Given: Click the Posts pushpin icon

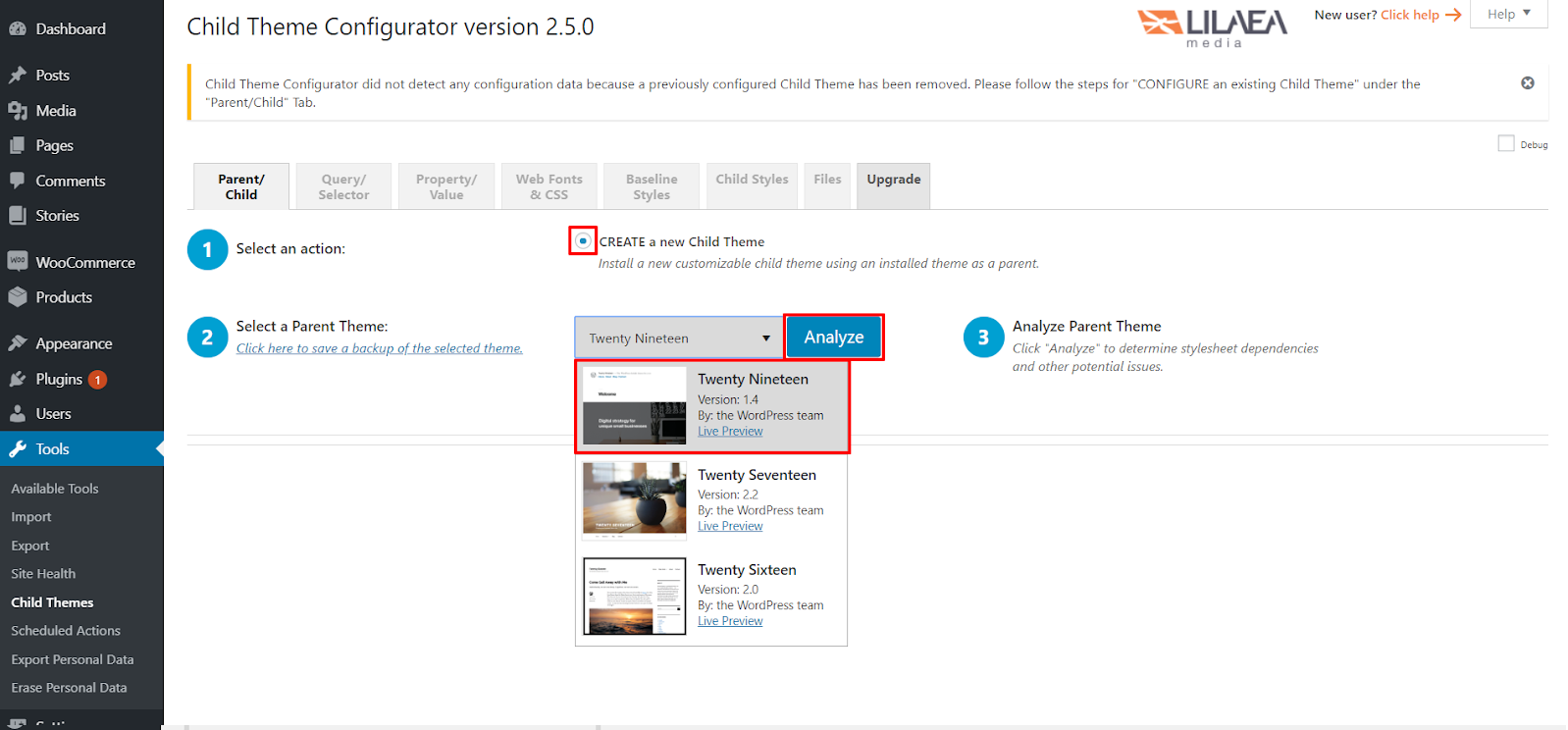Looking at the screenshot, I should [18, 76].
